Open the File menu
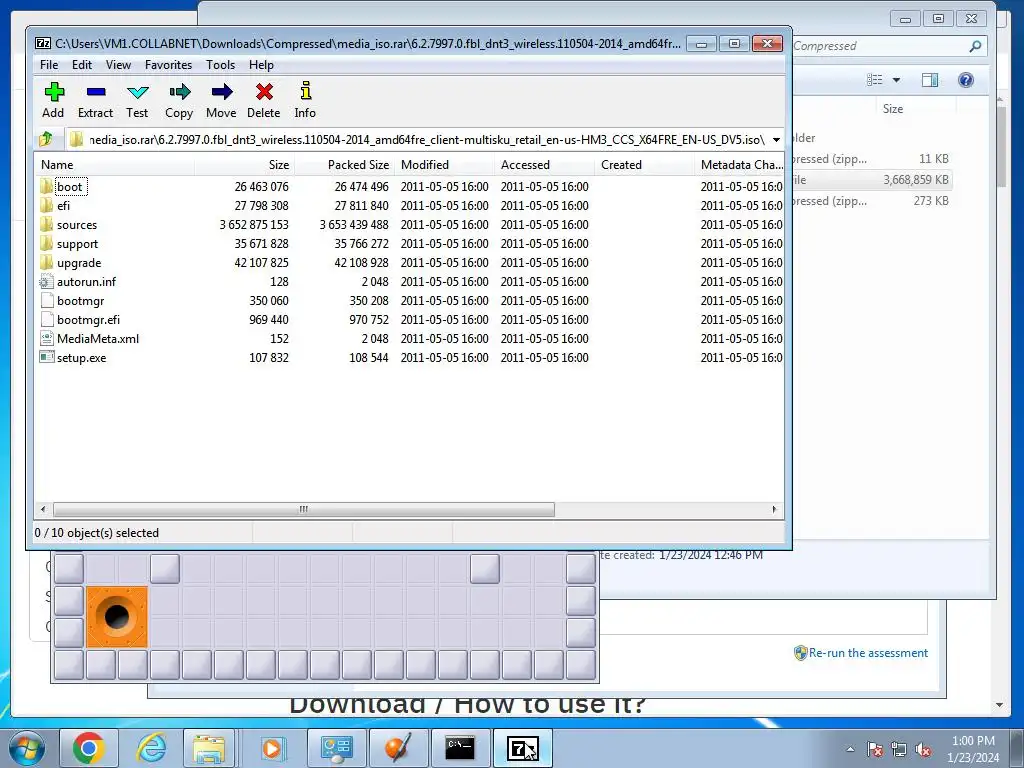Image resolution: width=1024 pixels, height=768 pixels. [49, 65]
